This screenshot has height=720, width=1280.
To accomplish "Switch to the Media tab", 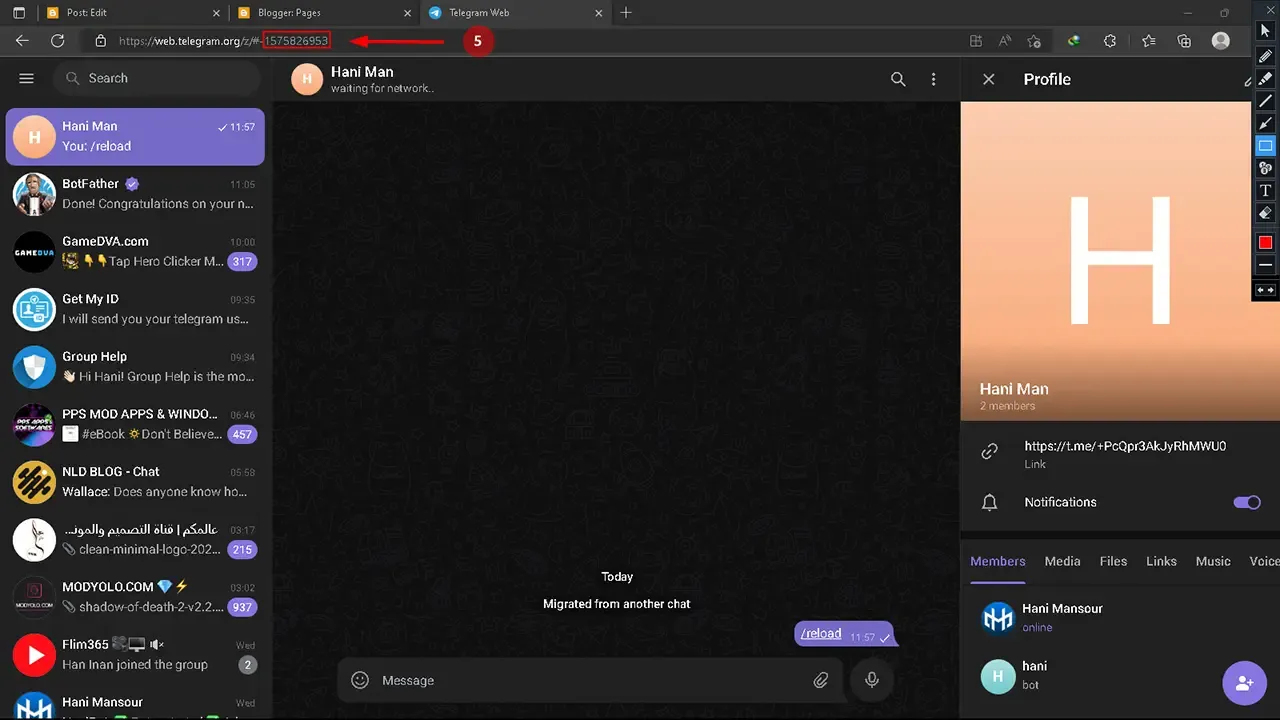I will pos(1062,561).
